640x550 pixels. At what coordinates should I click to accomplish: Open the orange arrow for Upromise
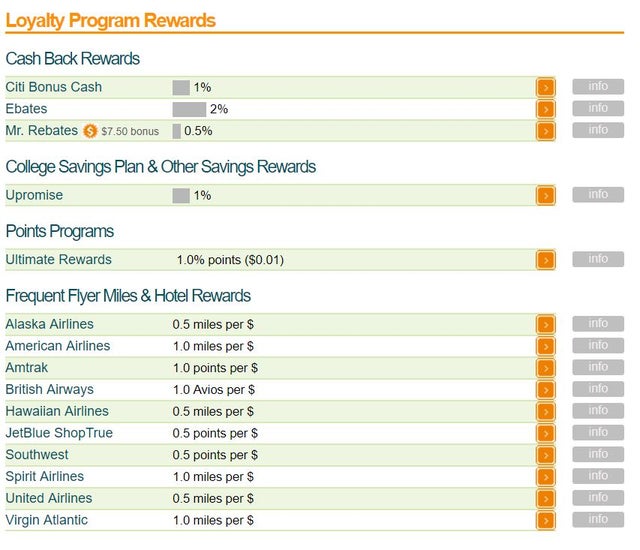coord(545,196)
